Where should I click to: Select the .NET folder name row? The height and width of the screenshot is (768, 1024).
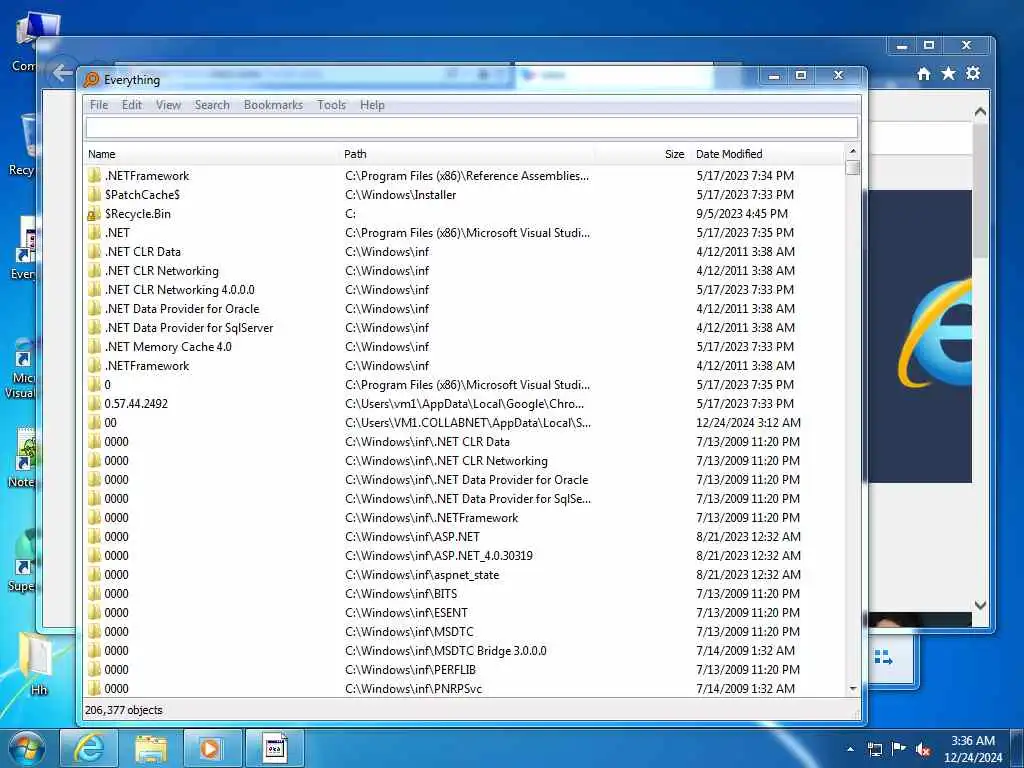117,233
